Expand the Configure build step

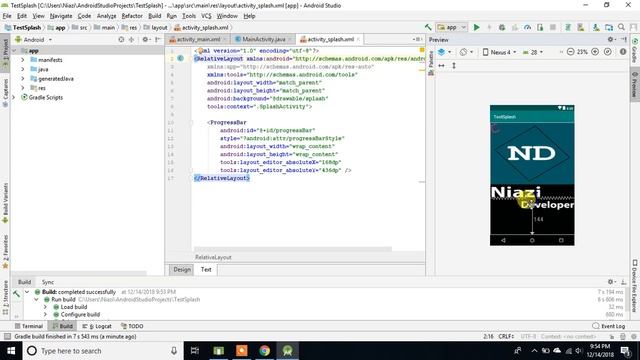pyautogui.click(x=45, y=315)
